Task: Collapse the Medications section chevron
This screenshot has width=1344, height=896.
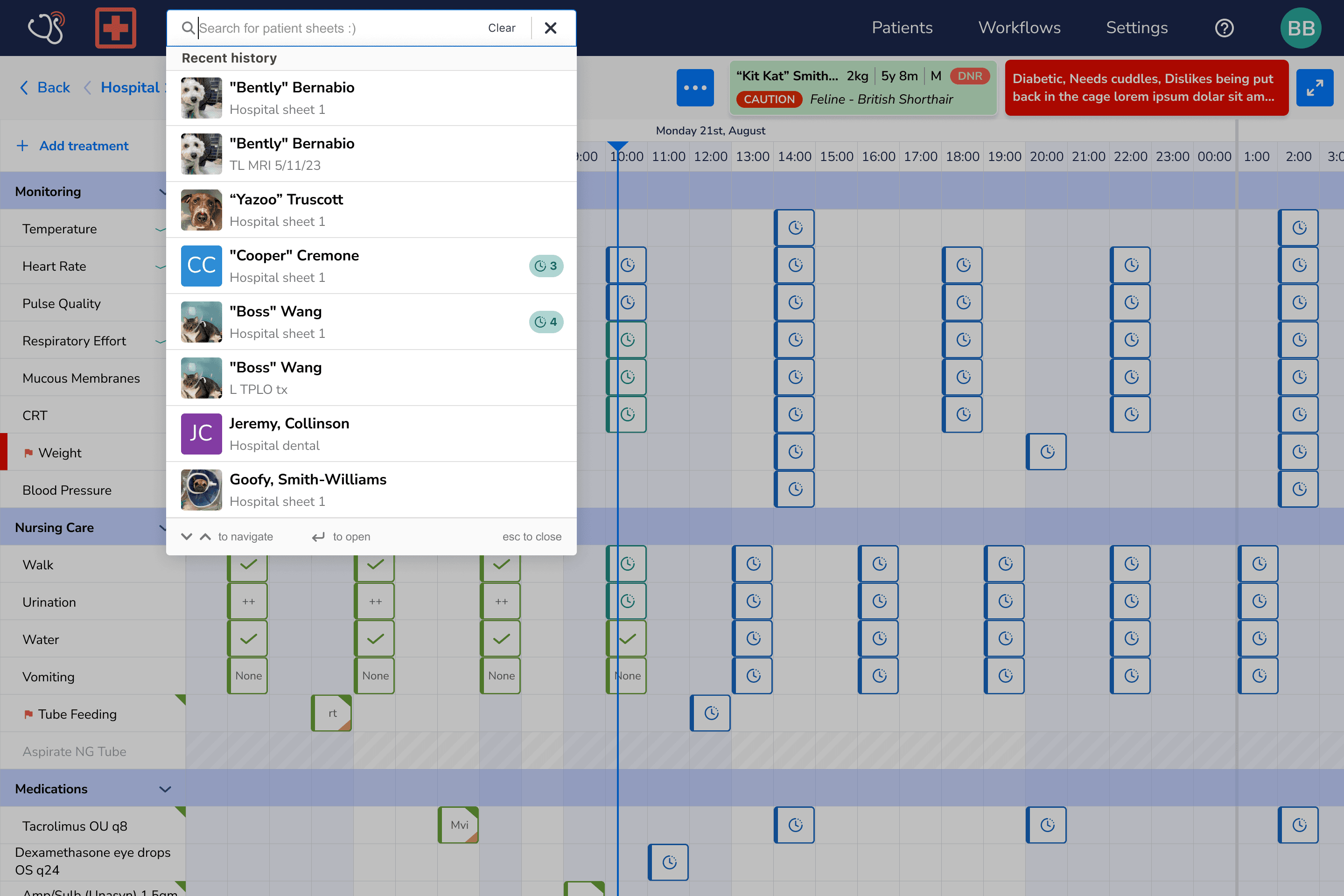Action: 165,789
